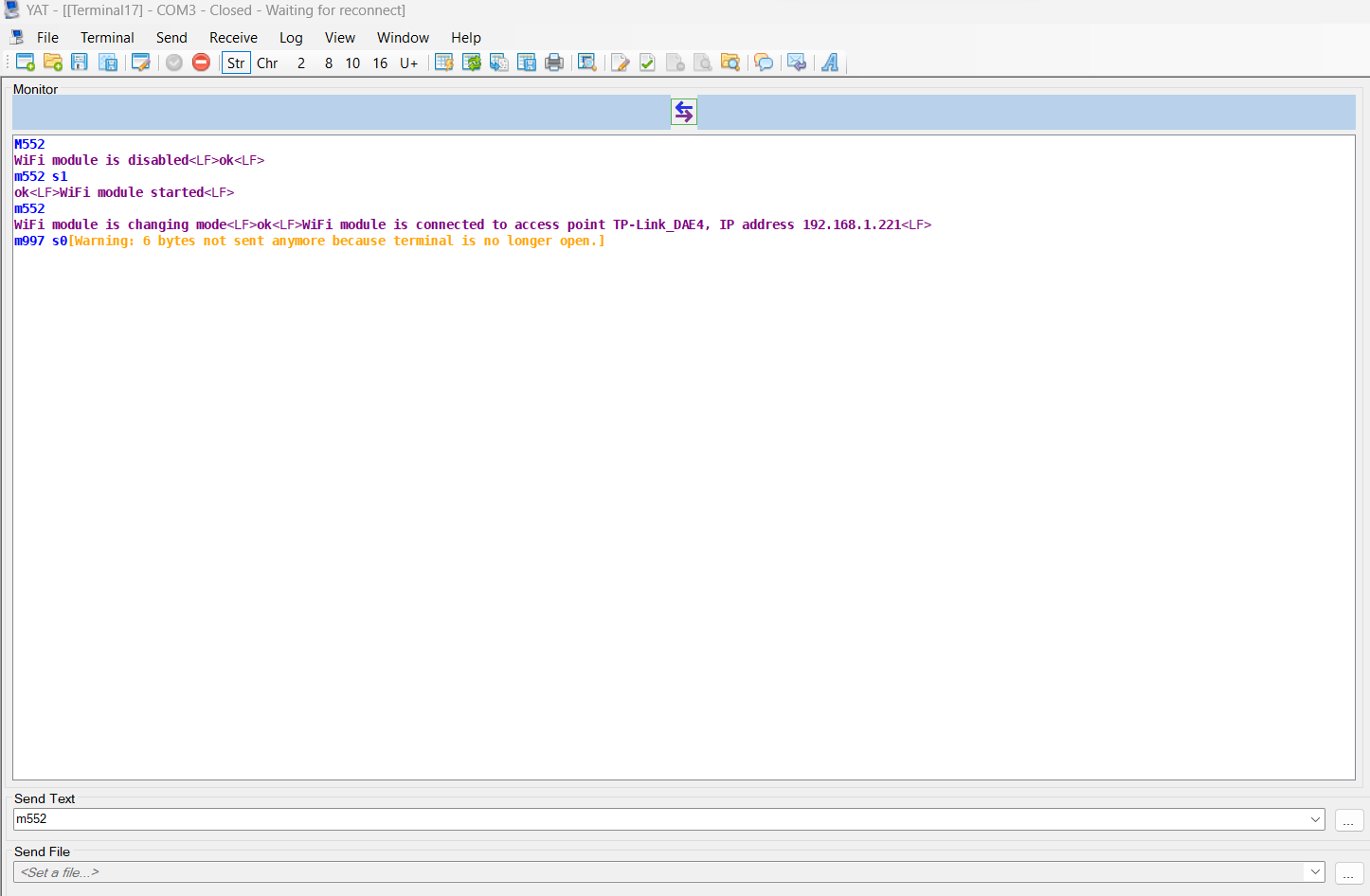Image resolution: width=1370 pixels, height=896 pixels.
Task: Open the Terminal menu
Action: [107, 38]
